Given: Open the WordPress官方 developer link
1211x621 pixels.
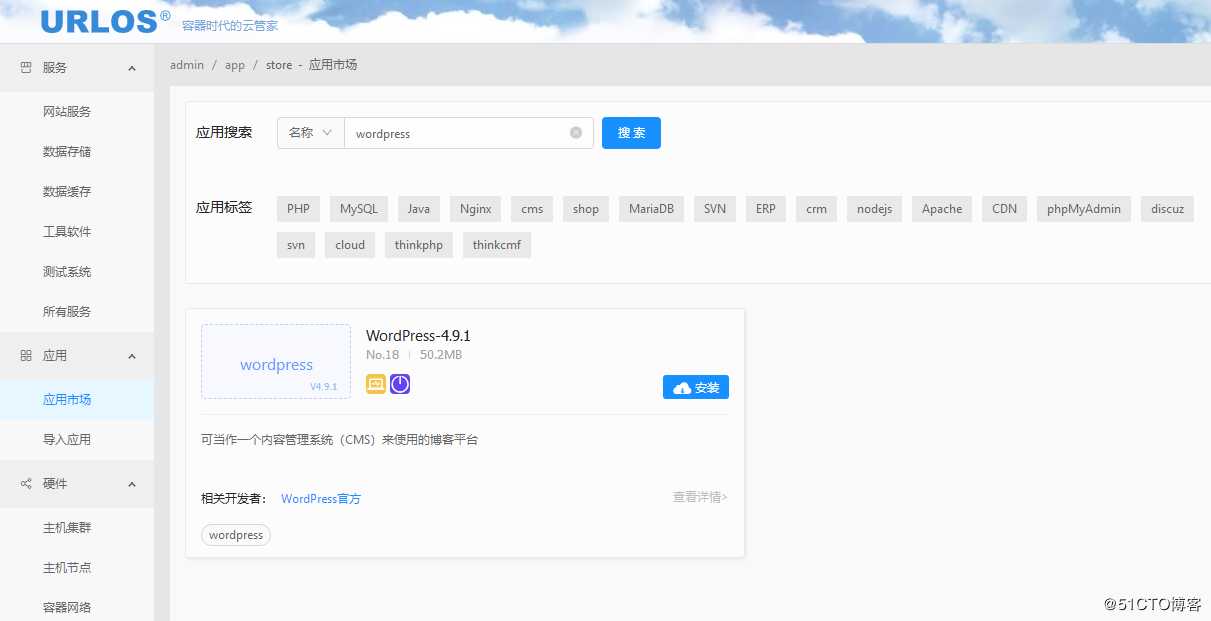Looking at the screenshot, I should (321, 499).
